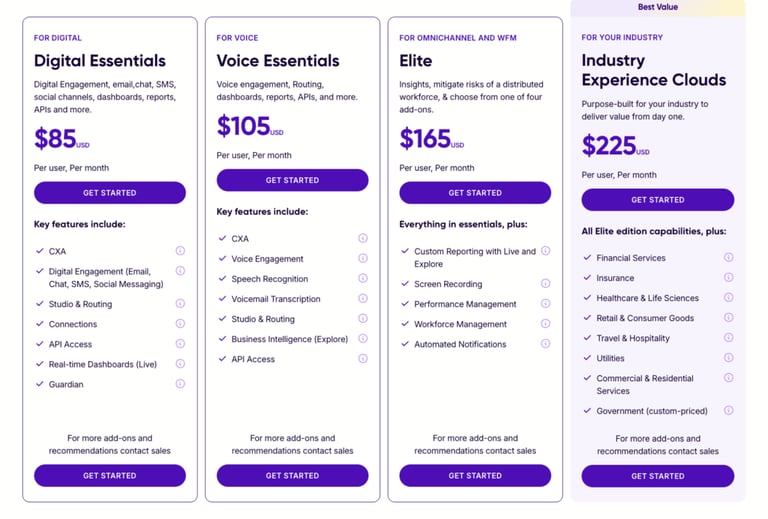Image resolution: width=768 pixels, height=519 pixels.
Task: Open info icon beside Speech Recognition
Action: (x=363, y=278)
